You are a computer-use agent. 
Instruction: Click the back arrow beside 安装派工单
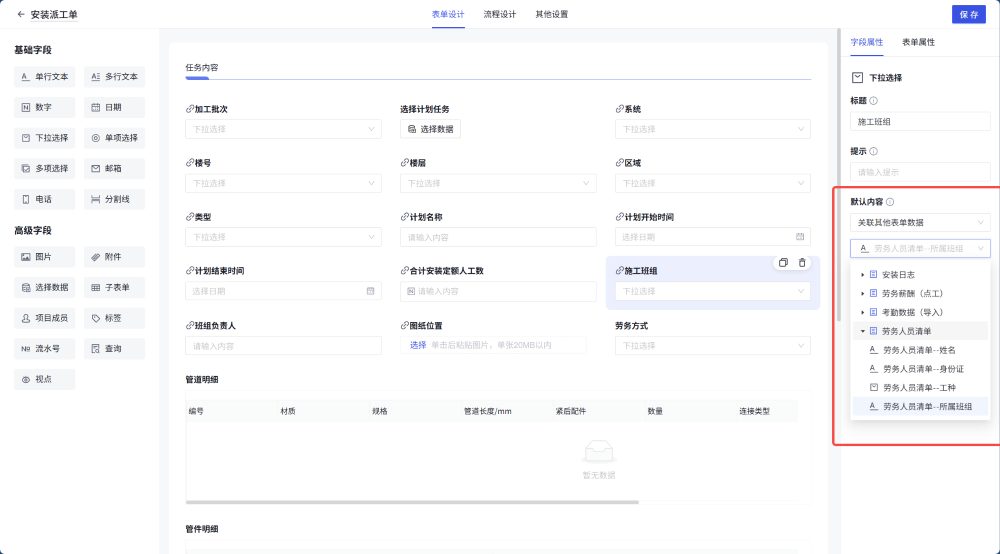pos(21,15)
